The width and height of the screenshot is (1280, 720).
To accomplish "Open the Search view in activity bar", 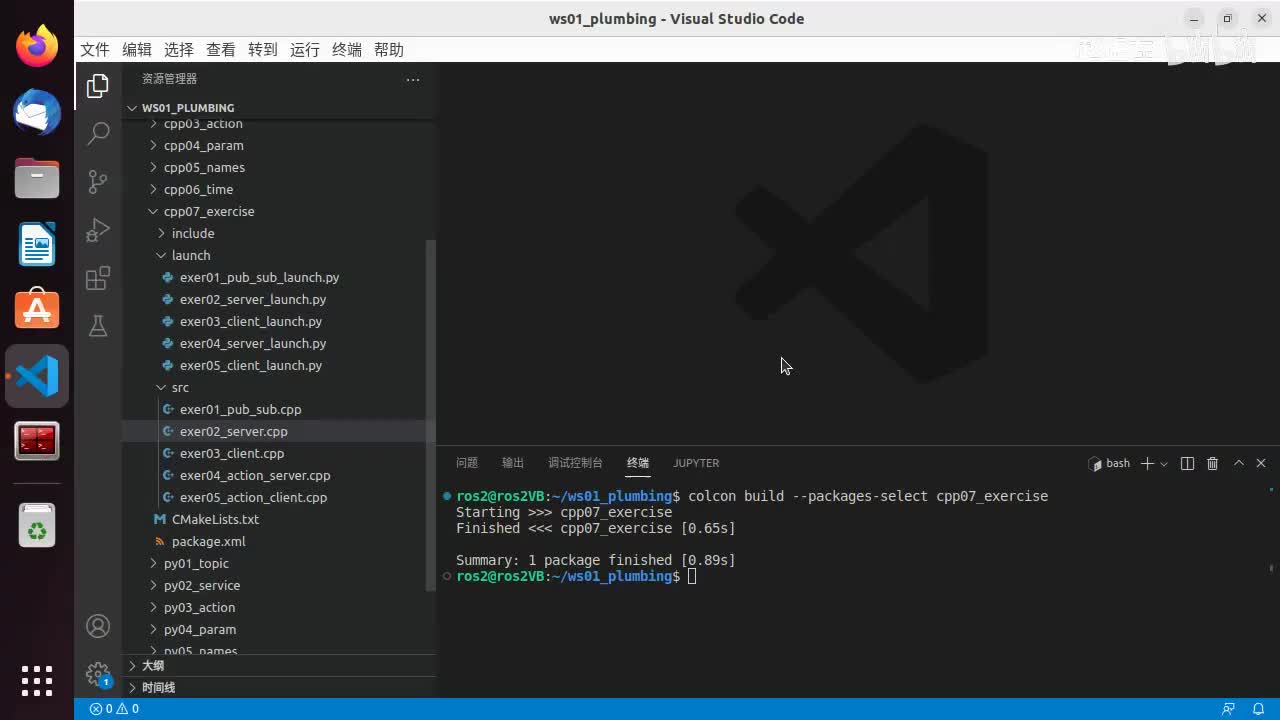I will point(98,133).
